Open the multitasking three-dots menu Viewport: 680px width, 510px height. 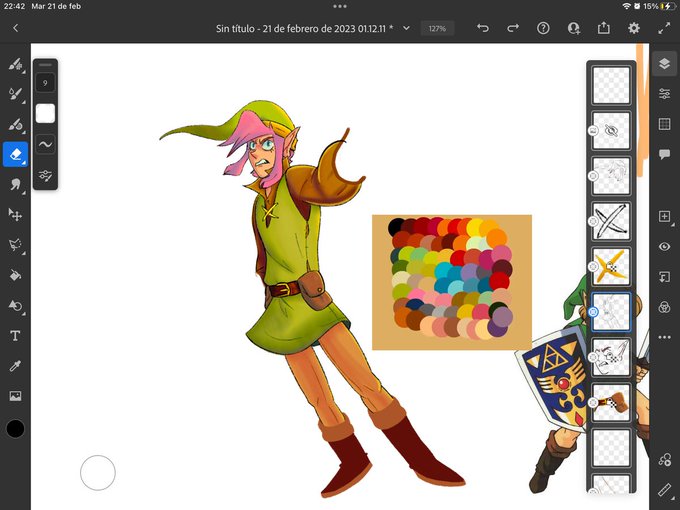340,6
